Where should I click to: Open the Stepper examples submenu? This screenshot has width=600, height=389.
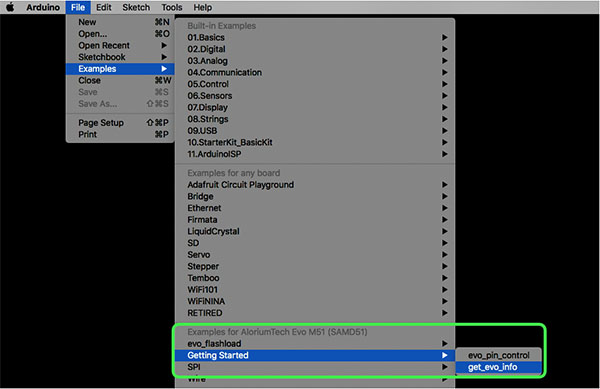coord(315,267)
